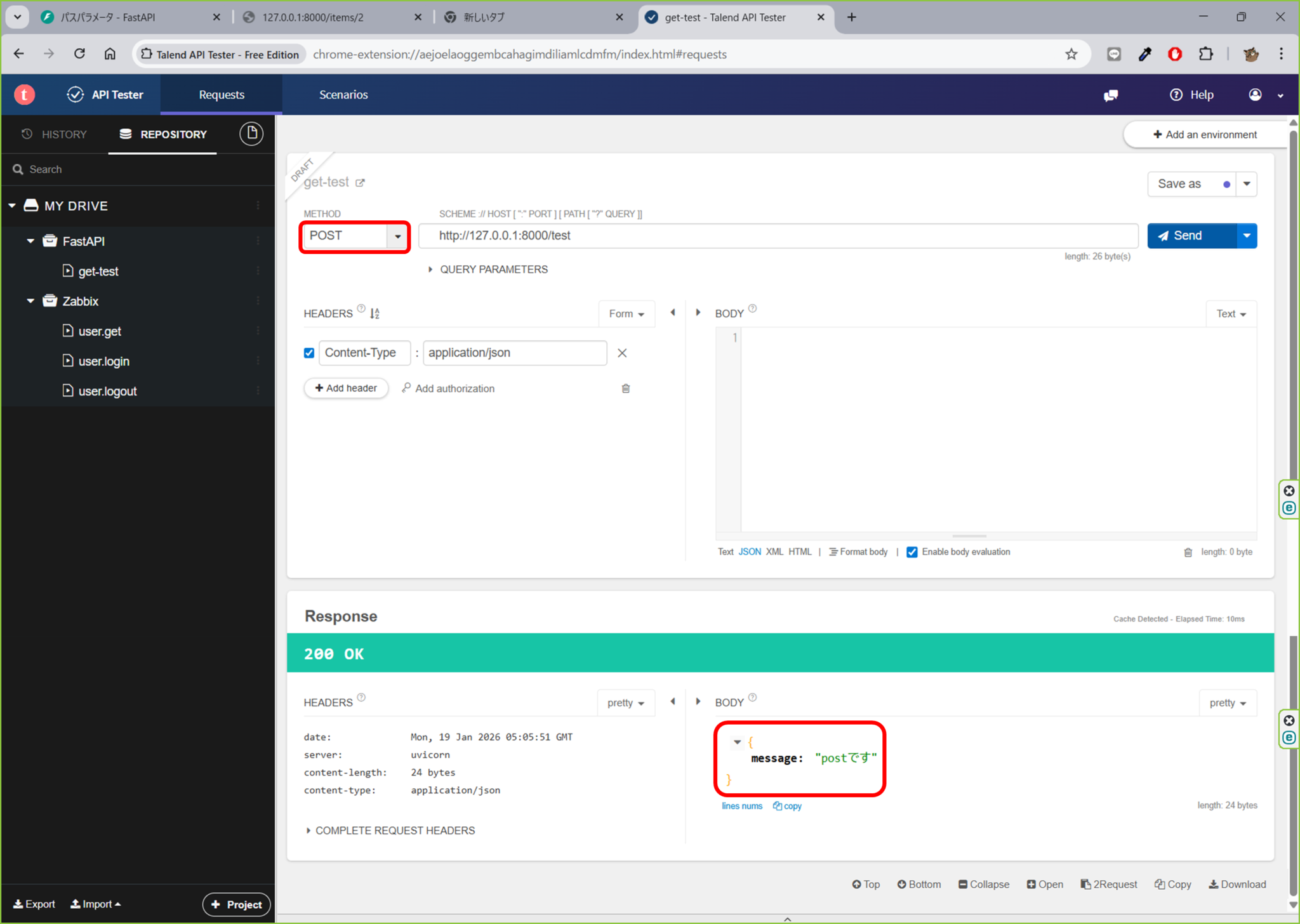Viewport: 1300px width, 924px height.
Task: Open the feedback chat icon in top bar
Action: (x=1111, y=95)
